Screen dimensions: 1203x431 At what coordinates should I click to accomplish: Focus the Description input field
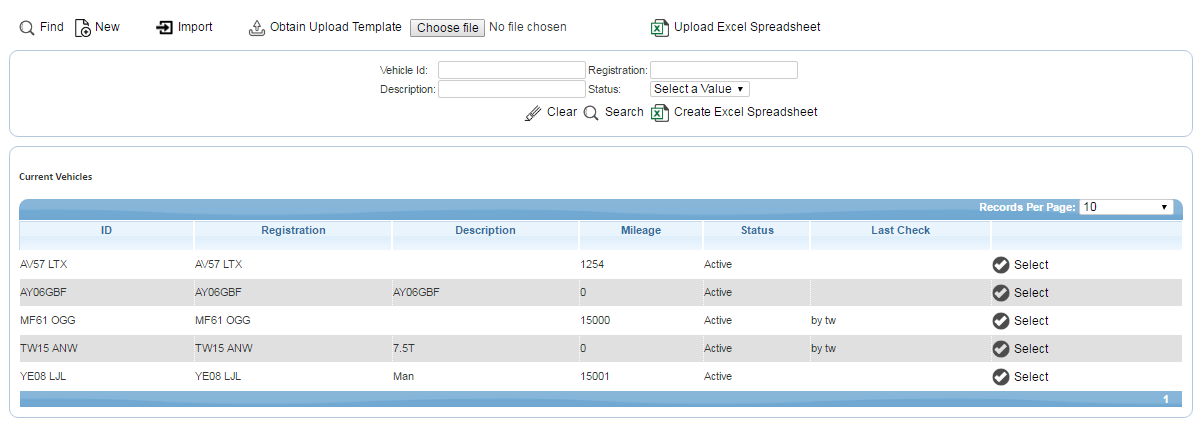pos(511,89)
